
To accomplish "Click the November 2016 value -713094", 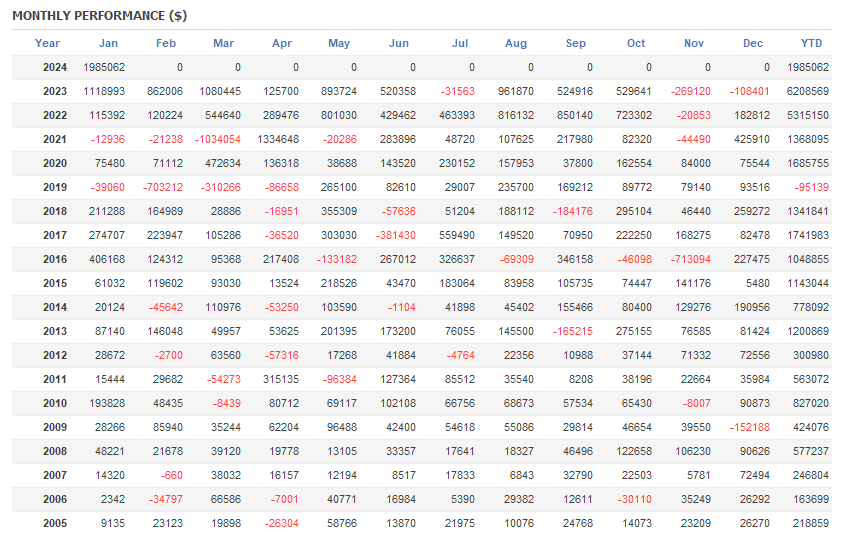I will (690, 259).
